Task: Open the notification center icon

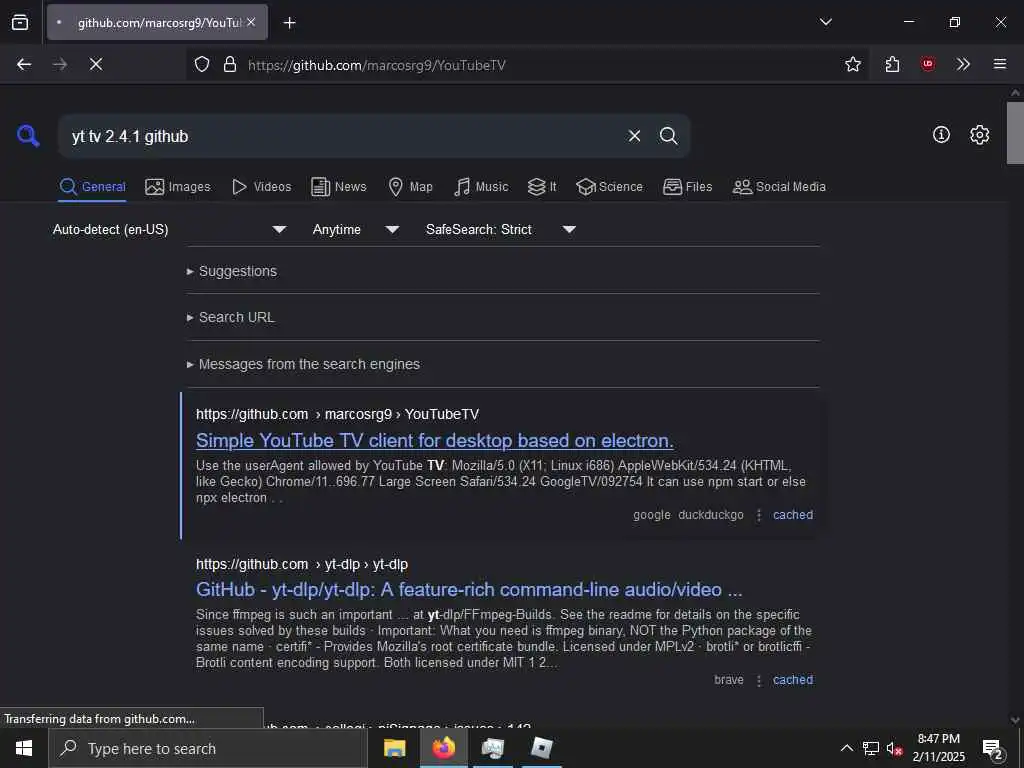Action: pyautogui.click(x=993, y=750)
